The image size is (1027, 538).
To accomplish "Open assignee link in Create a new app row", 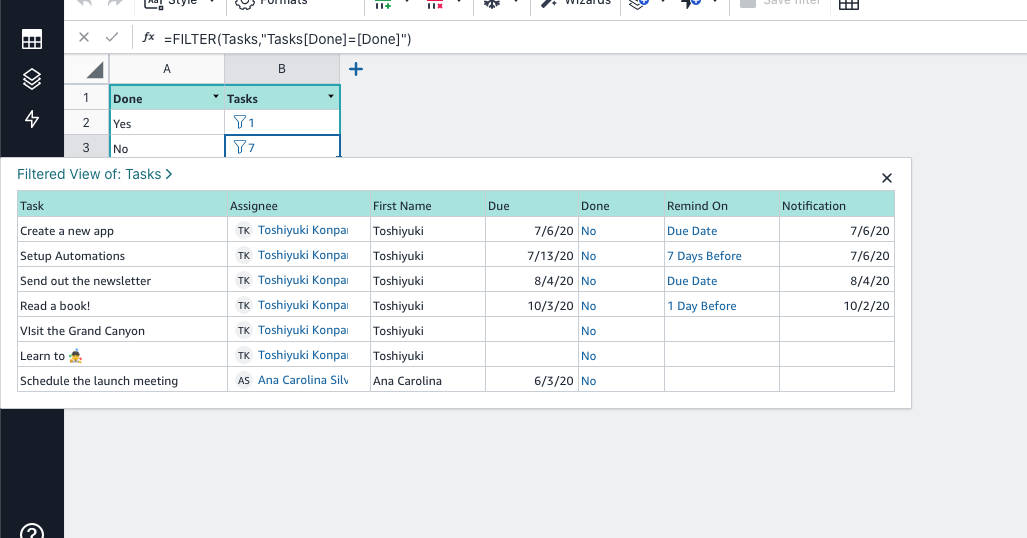I will 303,230.
